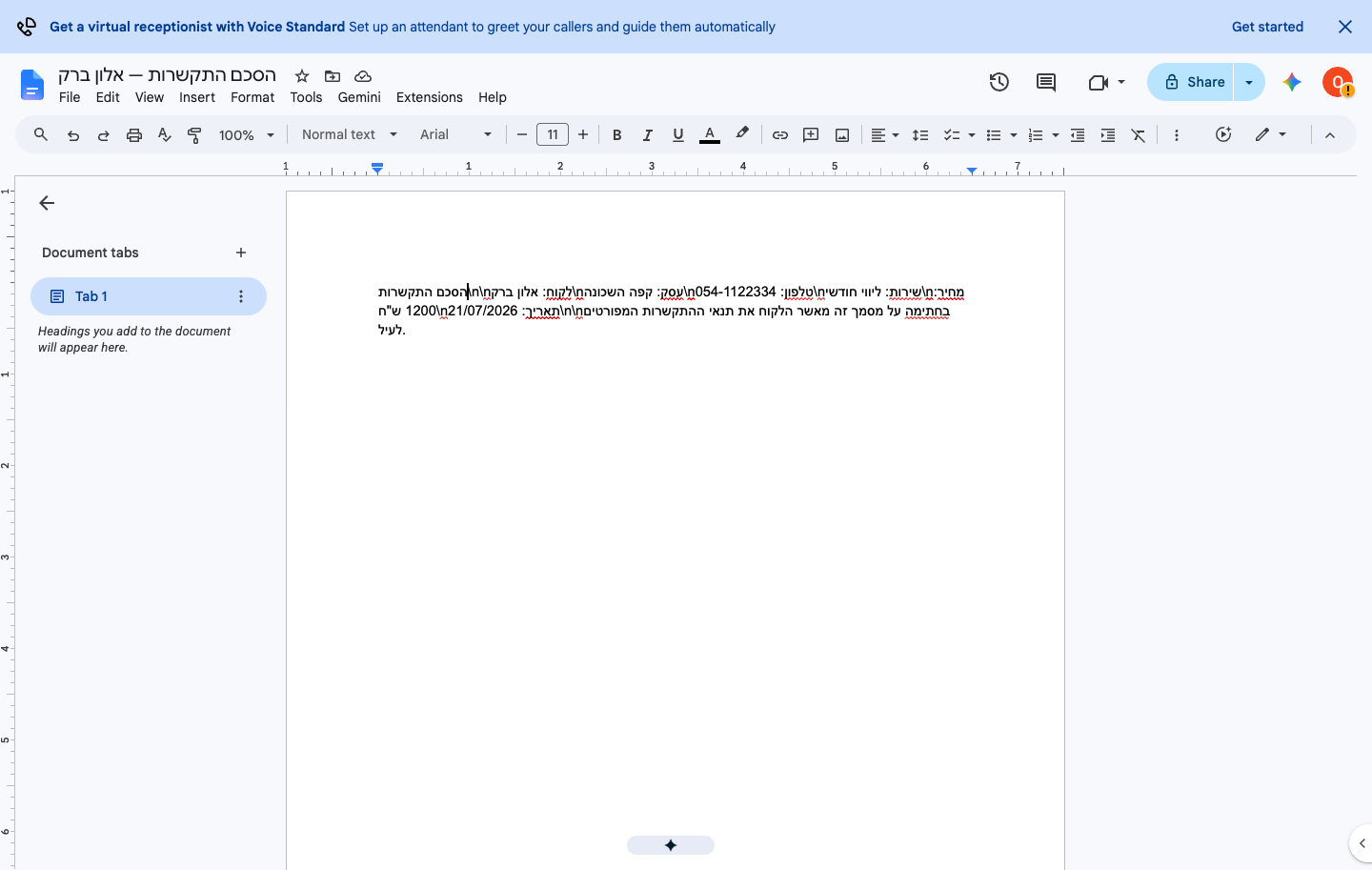1372x870 pixels.
Task: Decrease the font size
Action: (x=522, y=135)
